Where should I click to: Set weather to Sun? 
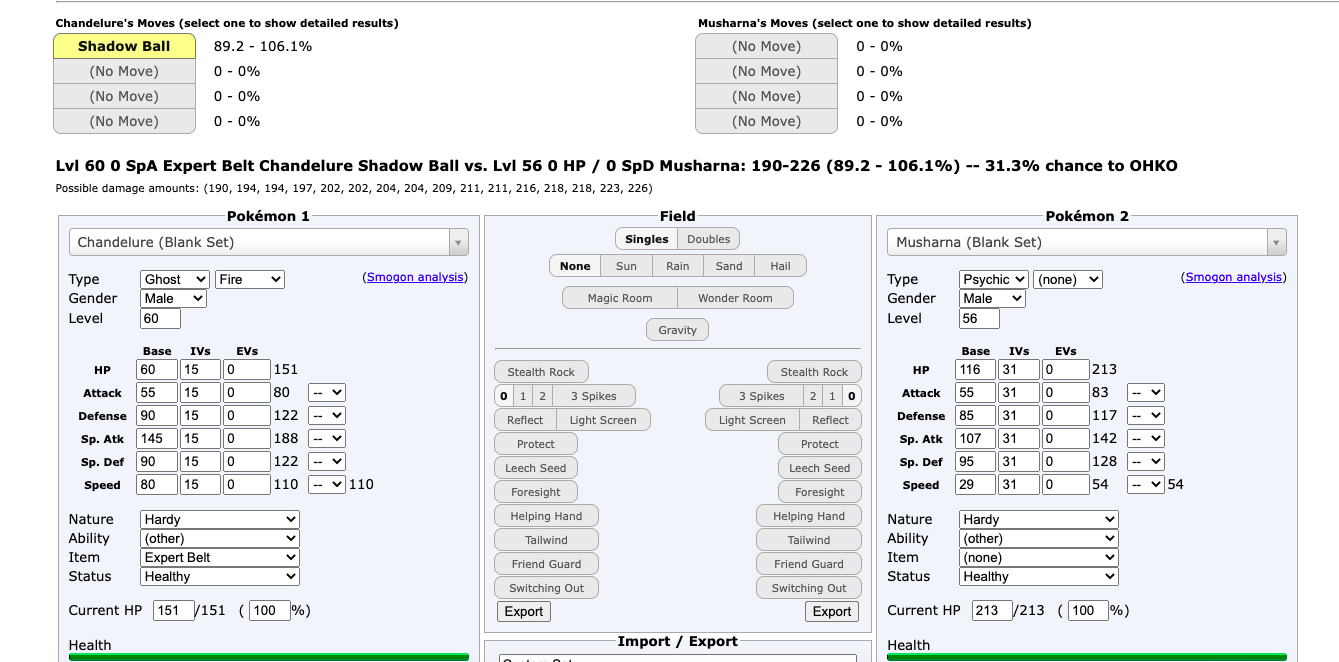point(626,266)
